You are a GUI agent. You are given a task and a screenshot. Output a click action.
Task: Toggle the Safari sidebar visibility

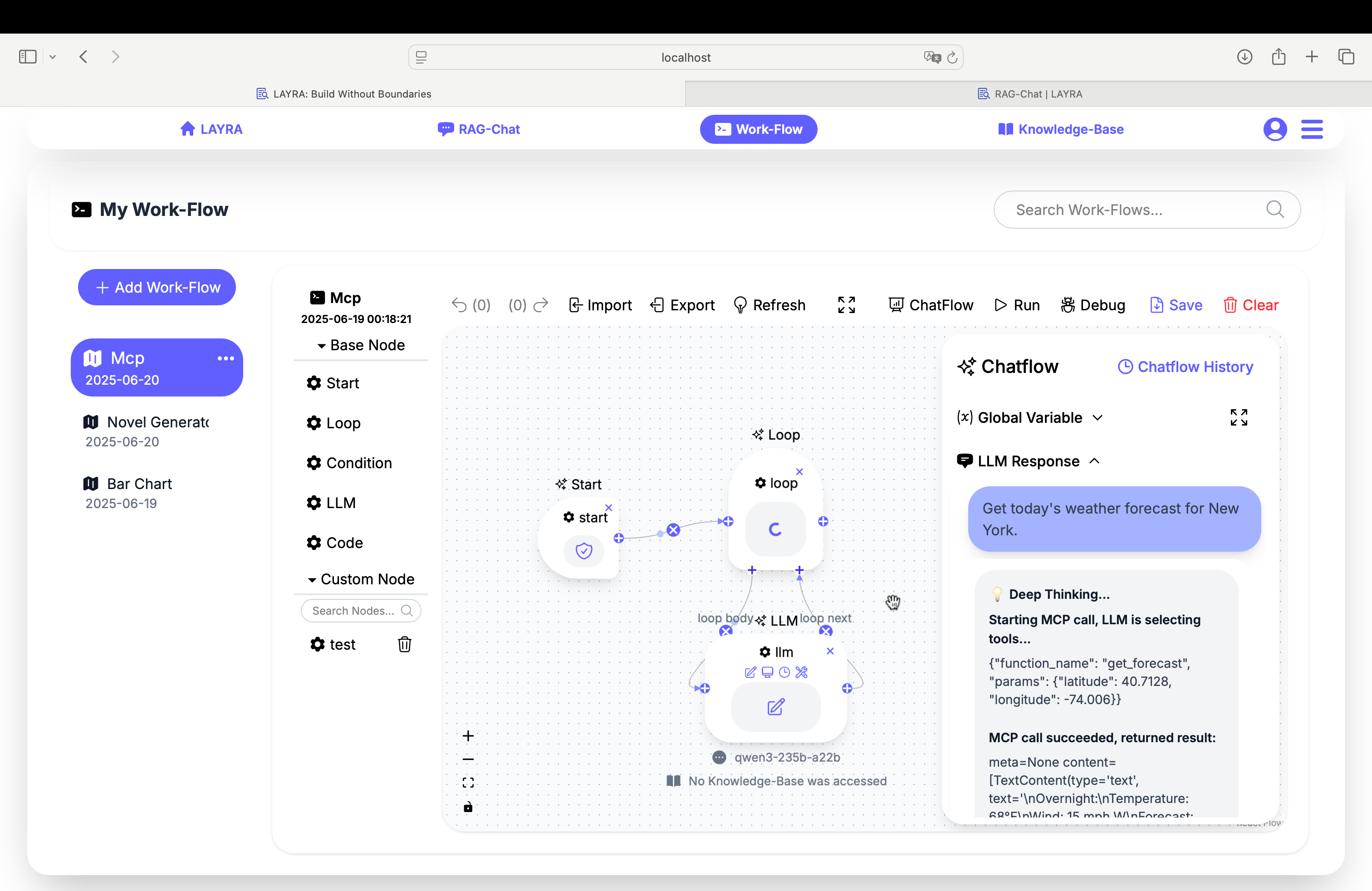[x=28, y=56]
